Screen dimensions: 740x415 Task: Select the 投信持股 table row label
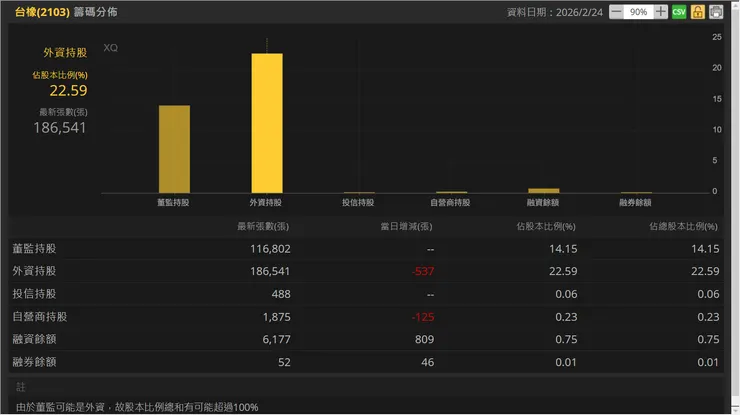coord(34,294)
